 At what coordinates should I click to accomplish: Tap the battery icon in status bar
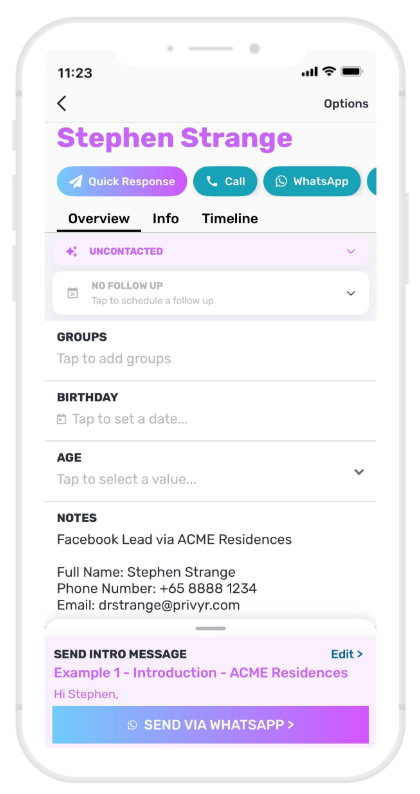(x=352, y=72)
